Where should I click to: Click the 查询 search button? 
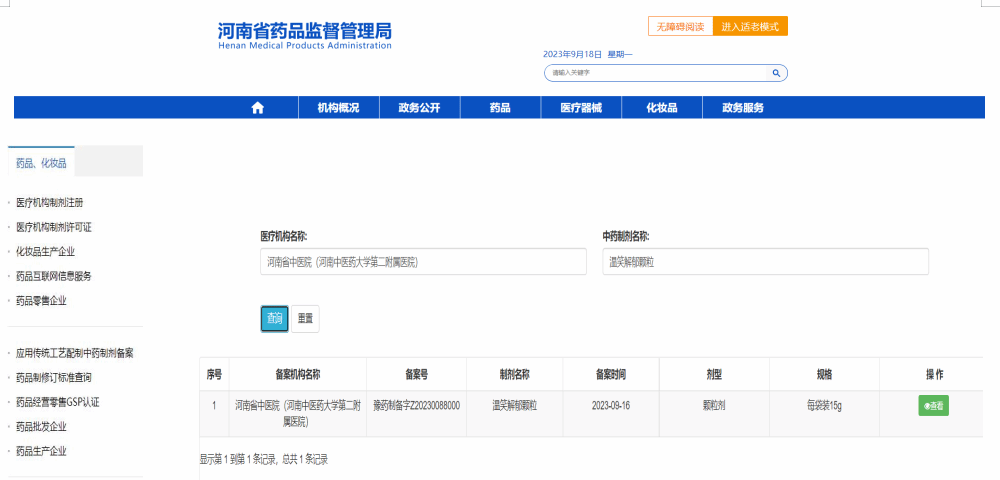click(x=274, y=318)
